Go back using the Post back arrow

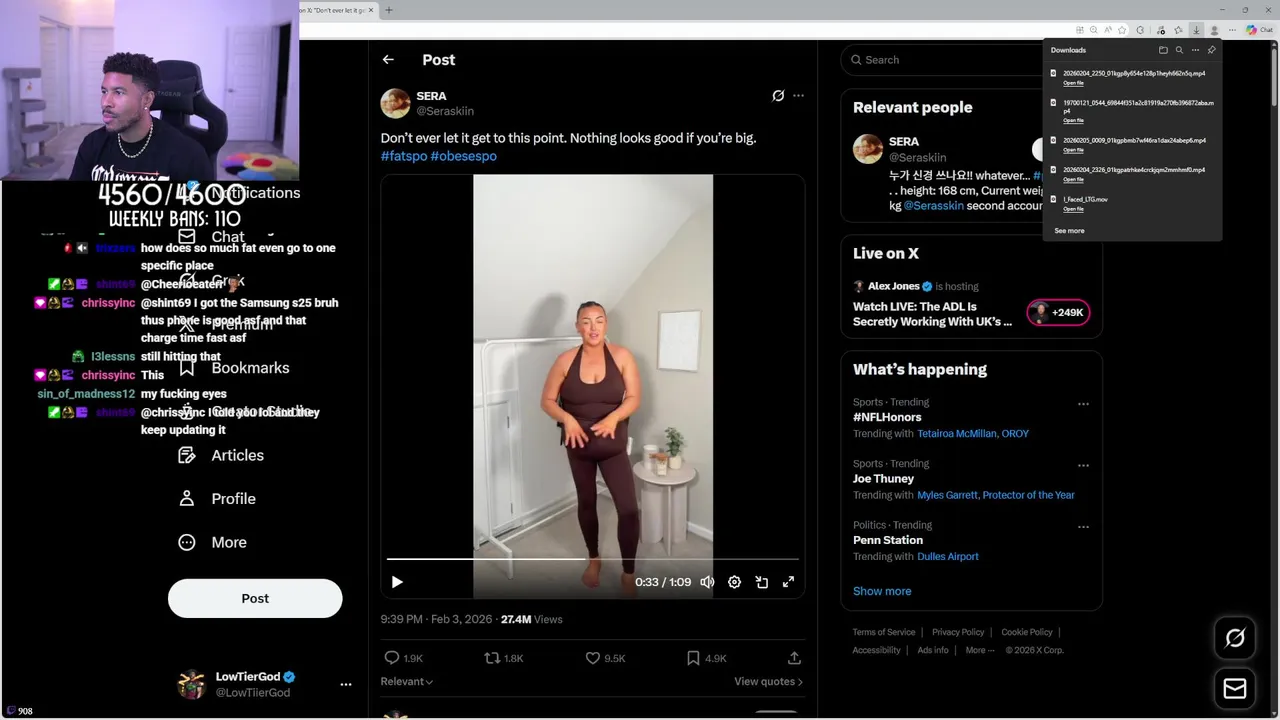coord(388,60)
